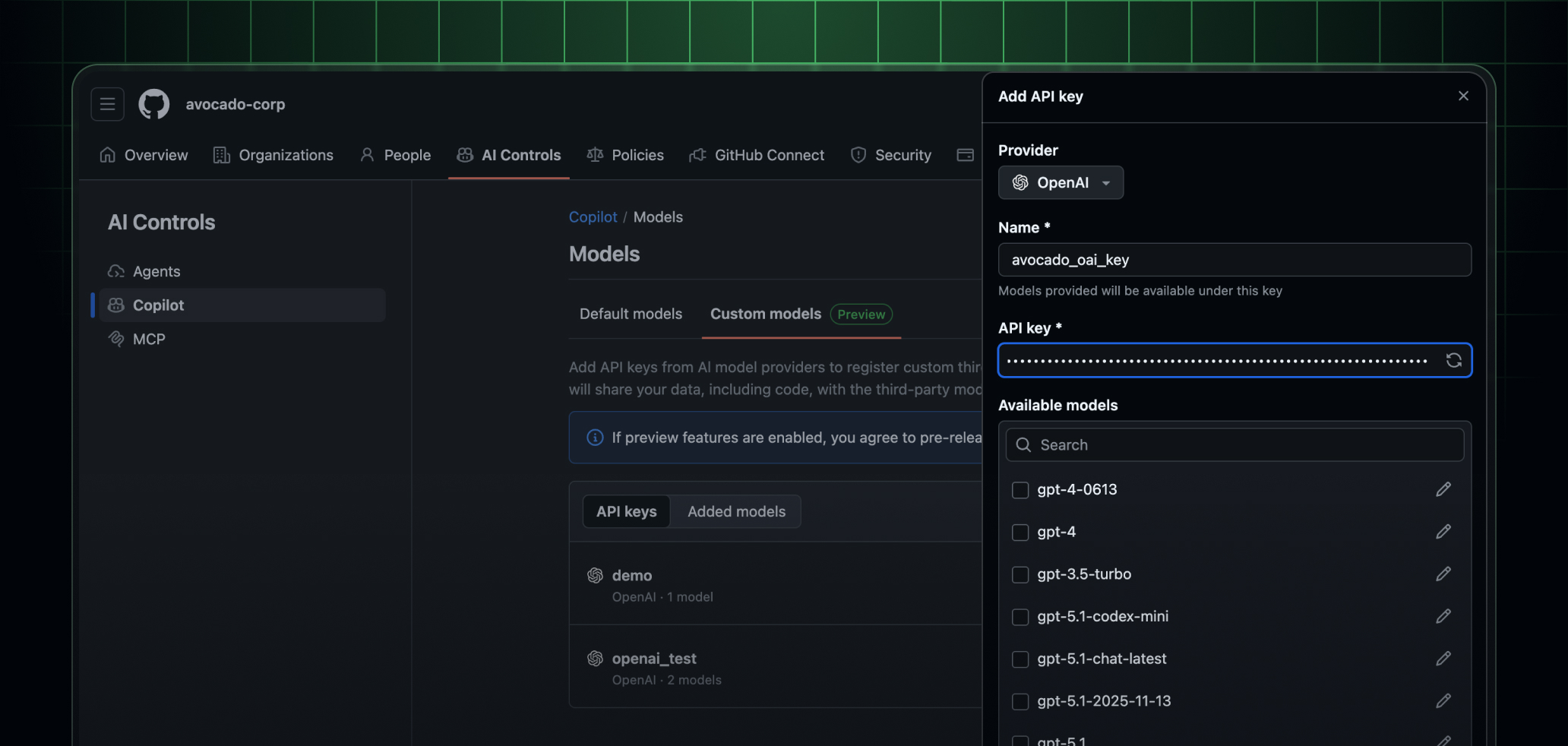
Task: Open the hamburger menu icon top-left
Action: coord(107,104)
